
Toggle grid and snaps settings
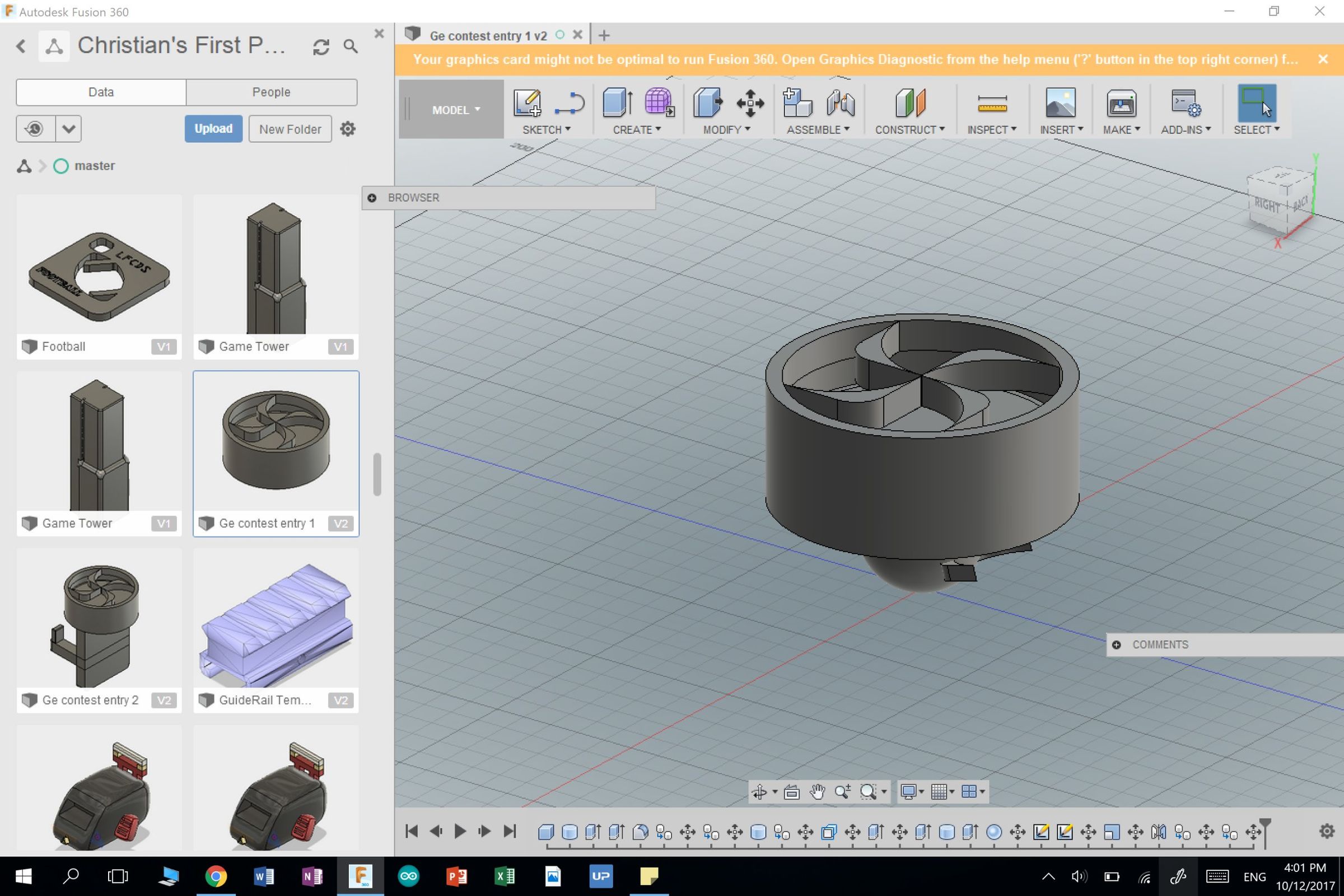[x=941, y=791]
